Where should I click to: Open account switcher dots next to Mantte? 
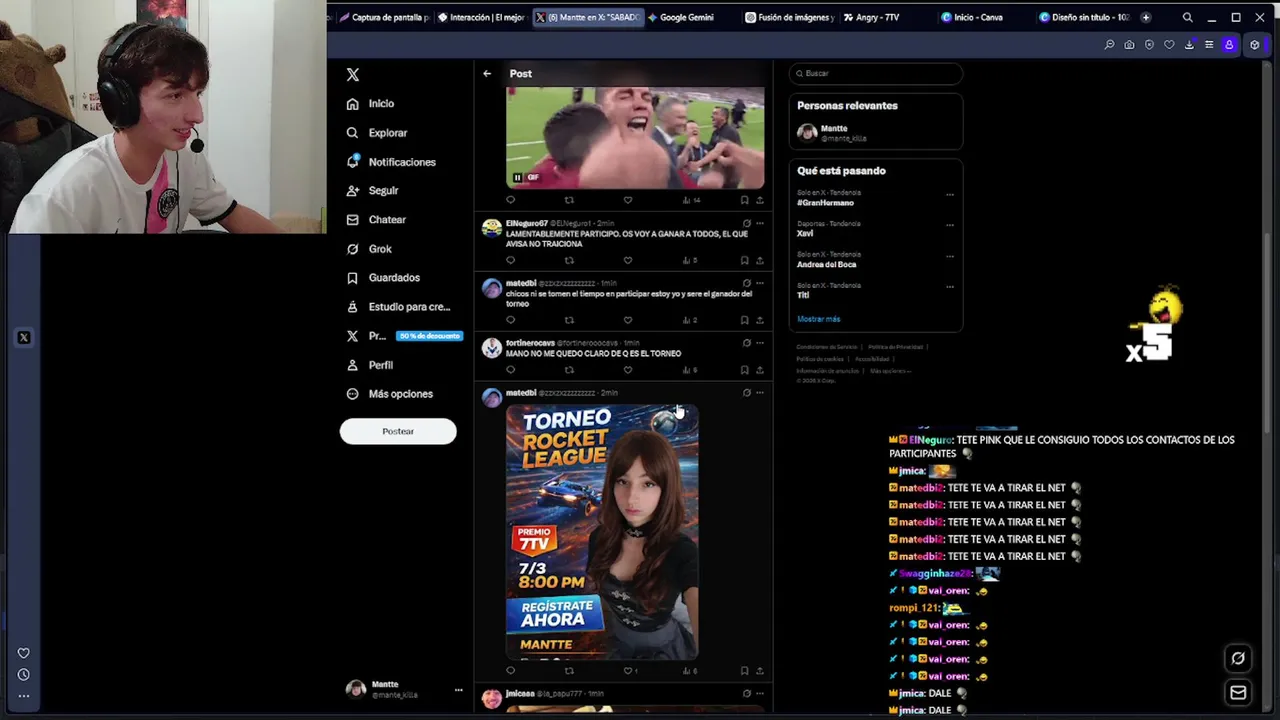pyautogui.click(x=459, y=689)
